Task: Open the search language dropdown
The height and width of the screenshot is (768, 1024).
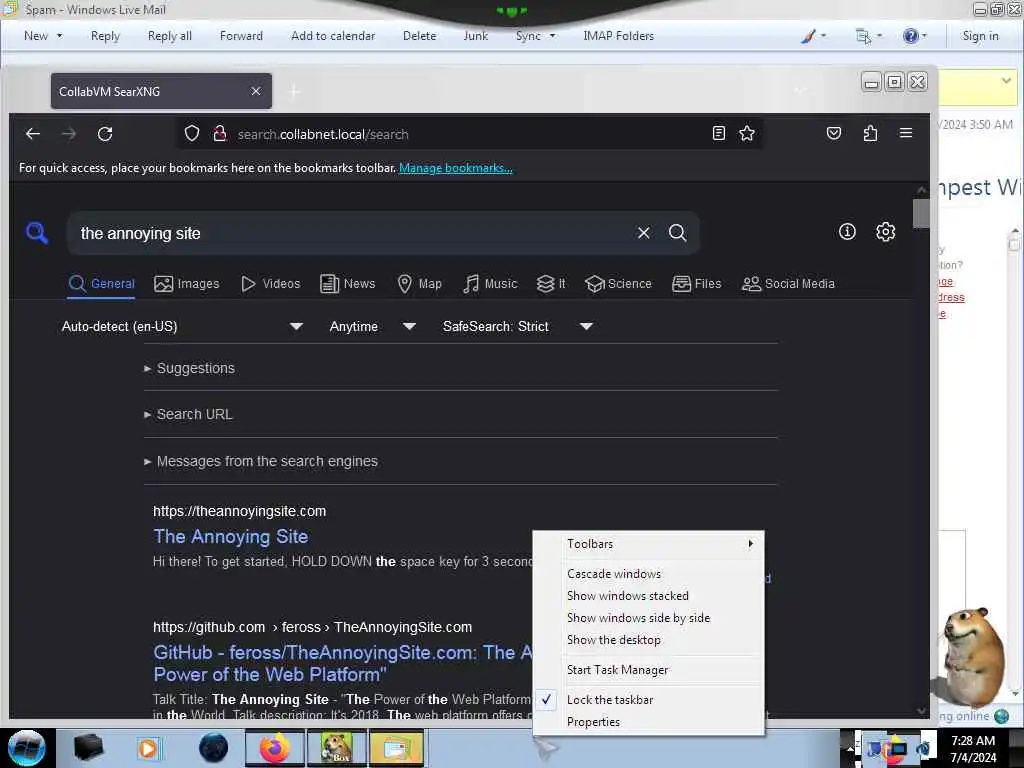Action: (x=182, y=326)
